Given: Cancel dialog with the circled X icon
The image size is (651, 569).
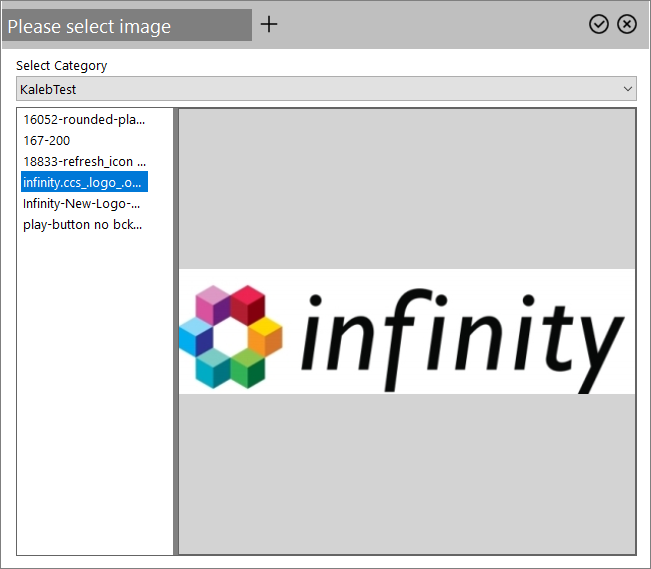Looking at the screenshot, I should click(x=627, y=24).
